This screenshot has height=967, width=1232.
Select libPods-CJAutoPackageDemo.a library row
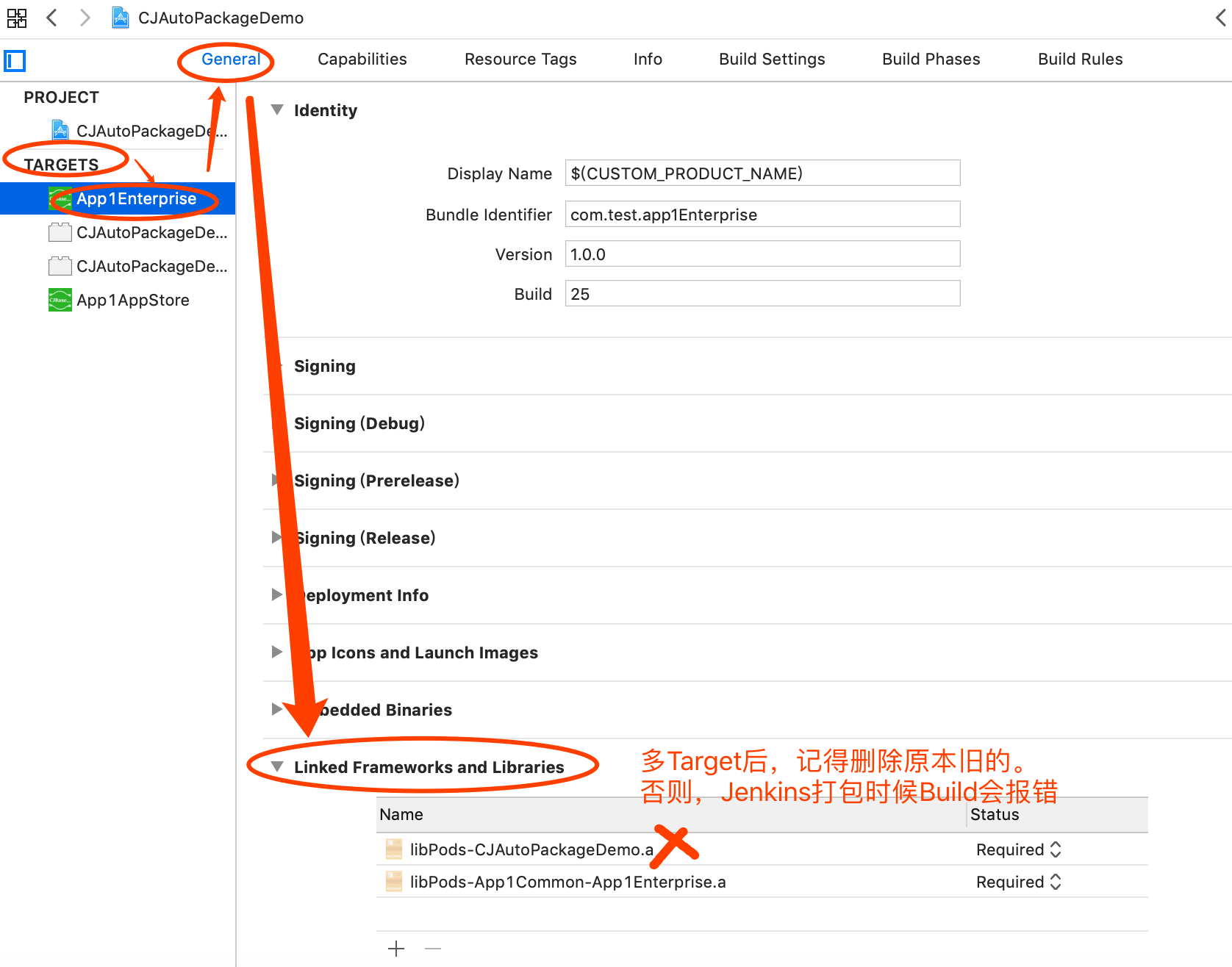pyautogui.click(x=762, y=849)
